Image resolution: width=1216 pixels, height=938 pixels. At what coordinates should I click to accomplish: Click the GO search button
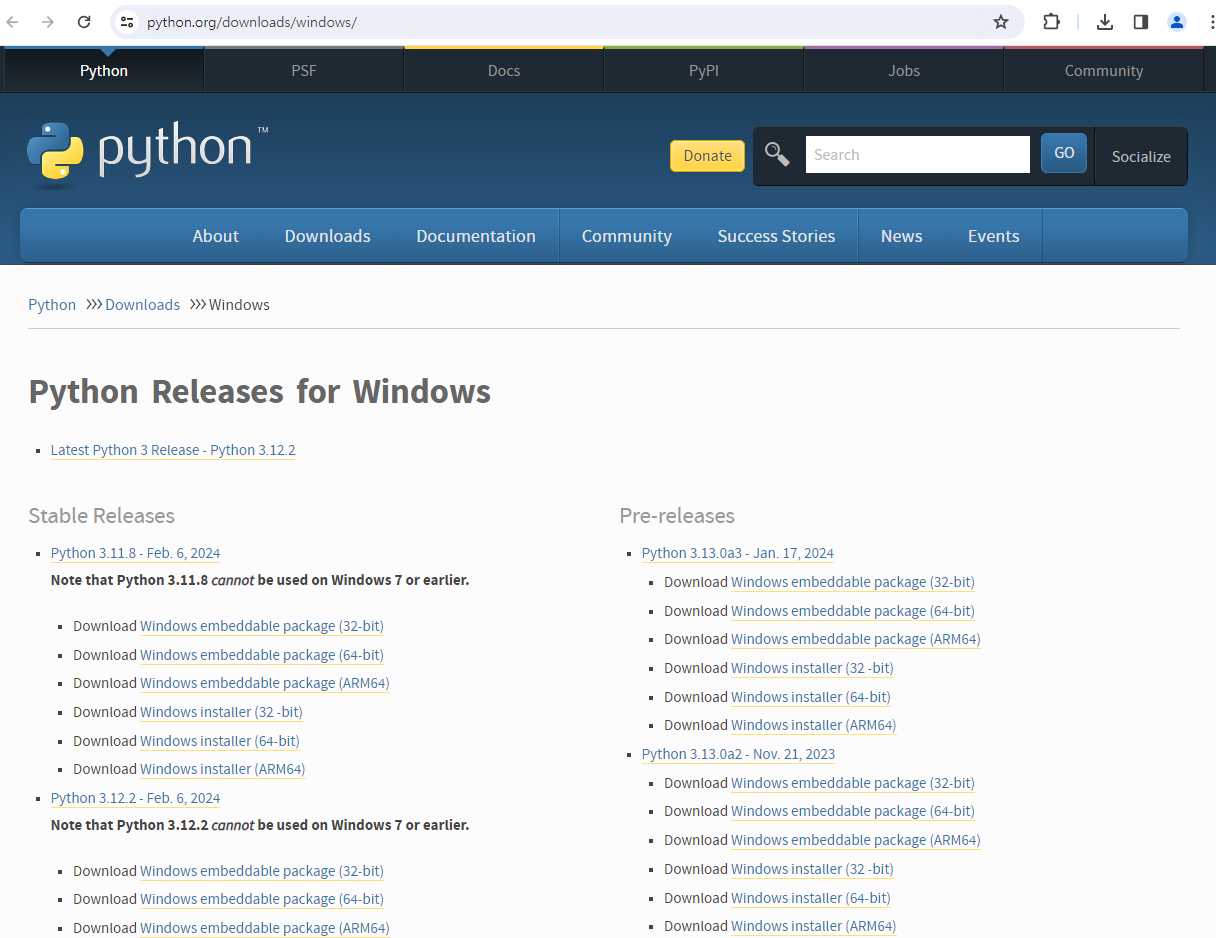(x=1064, y=153)
